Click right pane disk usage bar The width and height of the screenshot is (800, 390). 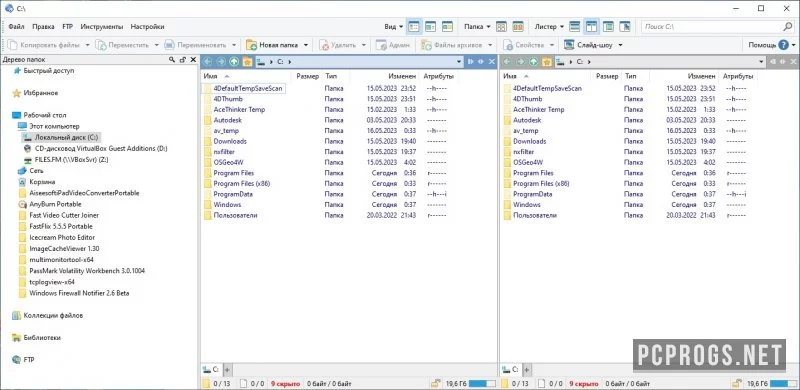click(782, 383)
